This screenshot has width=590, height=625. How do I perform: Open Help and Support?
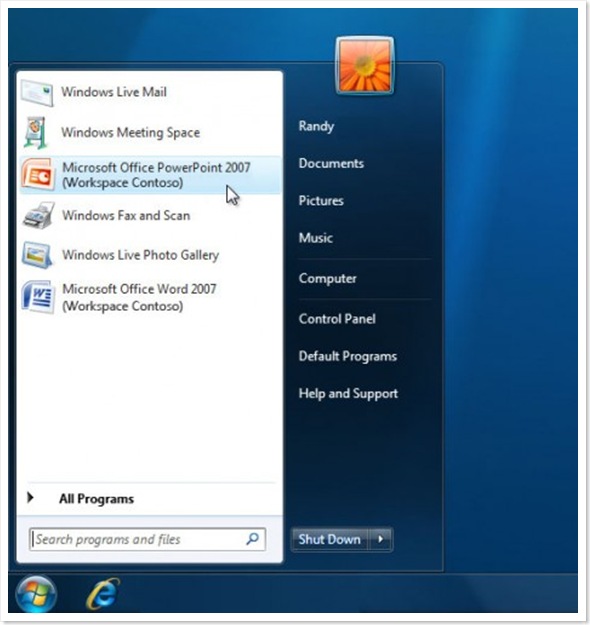(x=348, y=394)
